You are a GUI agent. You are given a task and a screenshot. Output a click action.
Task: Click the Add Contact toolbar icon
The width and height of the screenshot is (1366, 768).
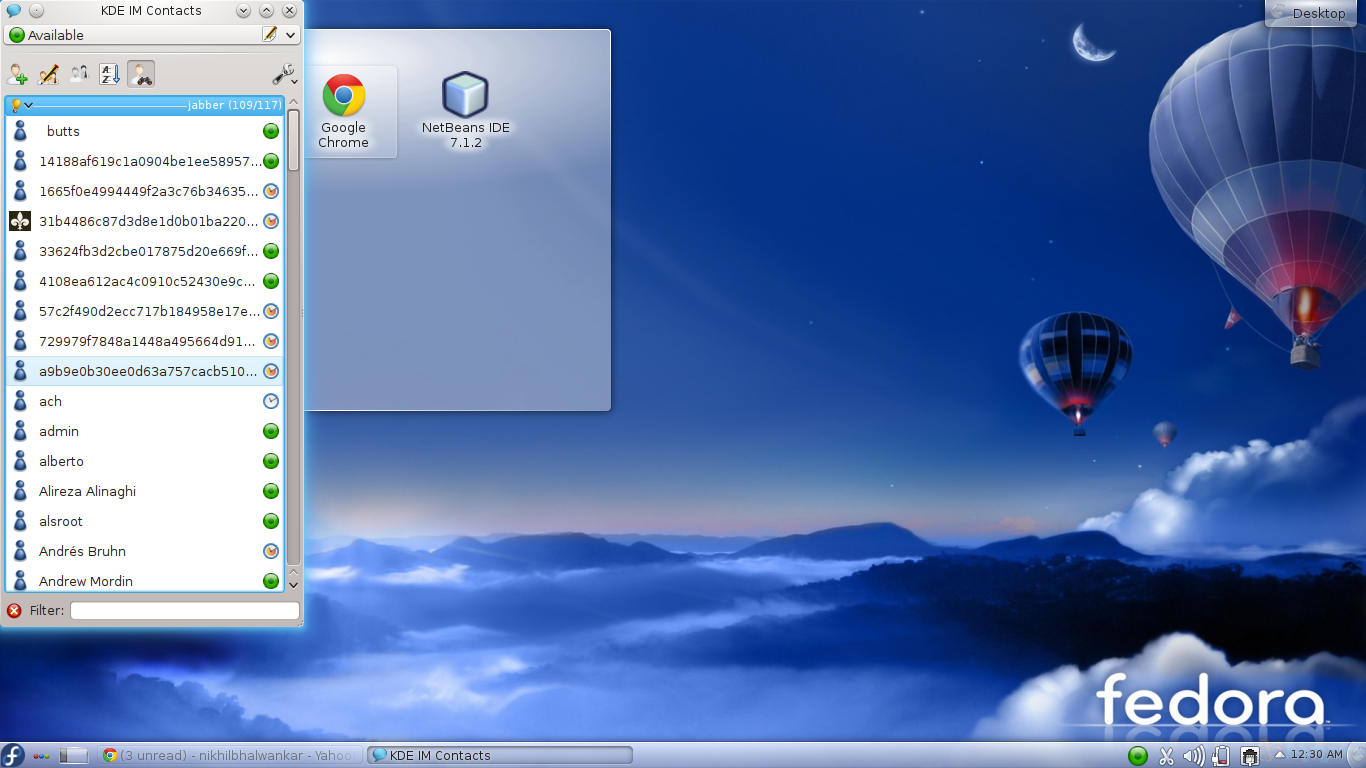17,74
